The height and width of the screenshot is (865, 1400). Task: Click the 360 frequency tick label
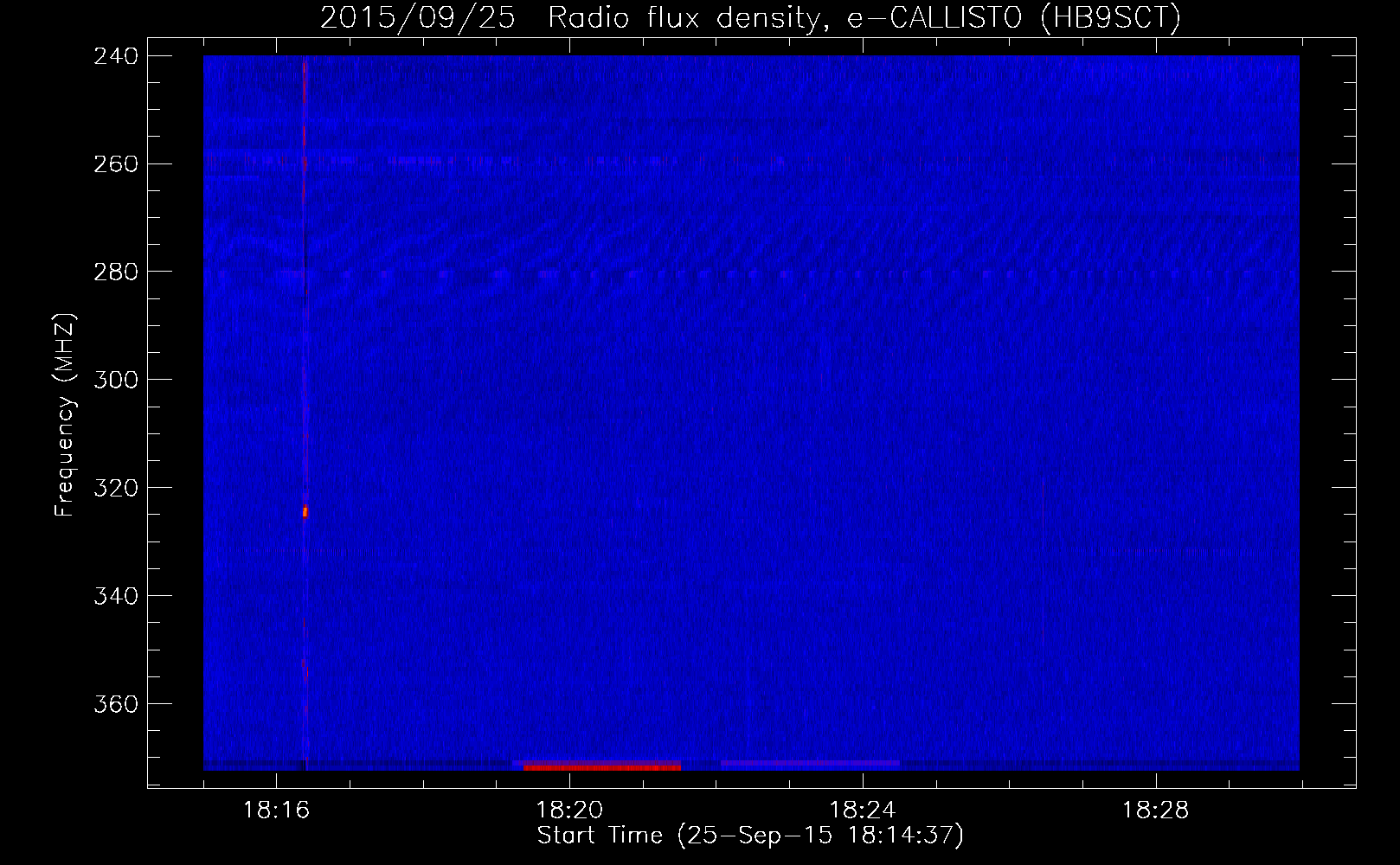point(116,705)
